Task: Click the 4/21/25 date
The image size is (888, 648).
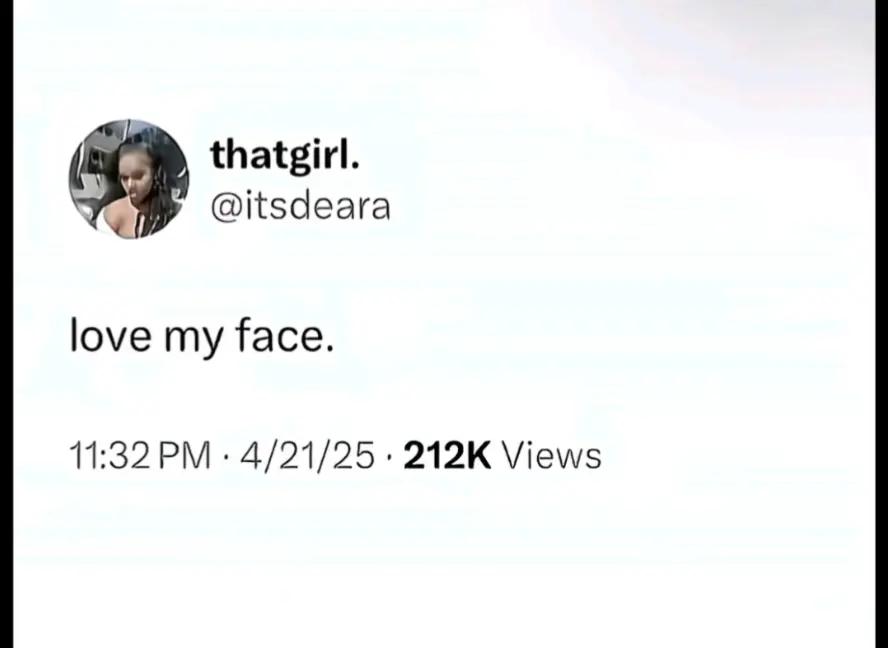Action: [x=308, y=456]
